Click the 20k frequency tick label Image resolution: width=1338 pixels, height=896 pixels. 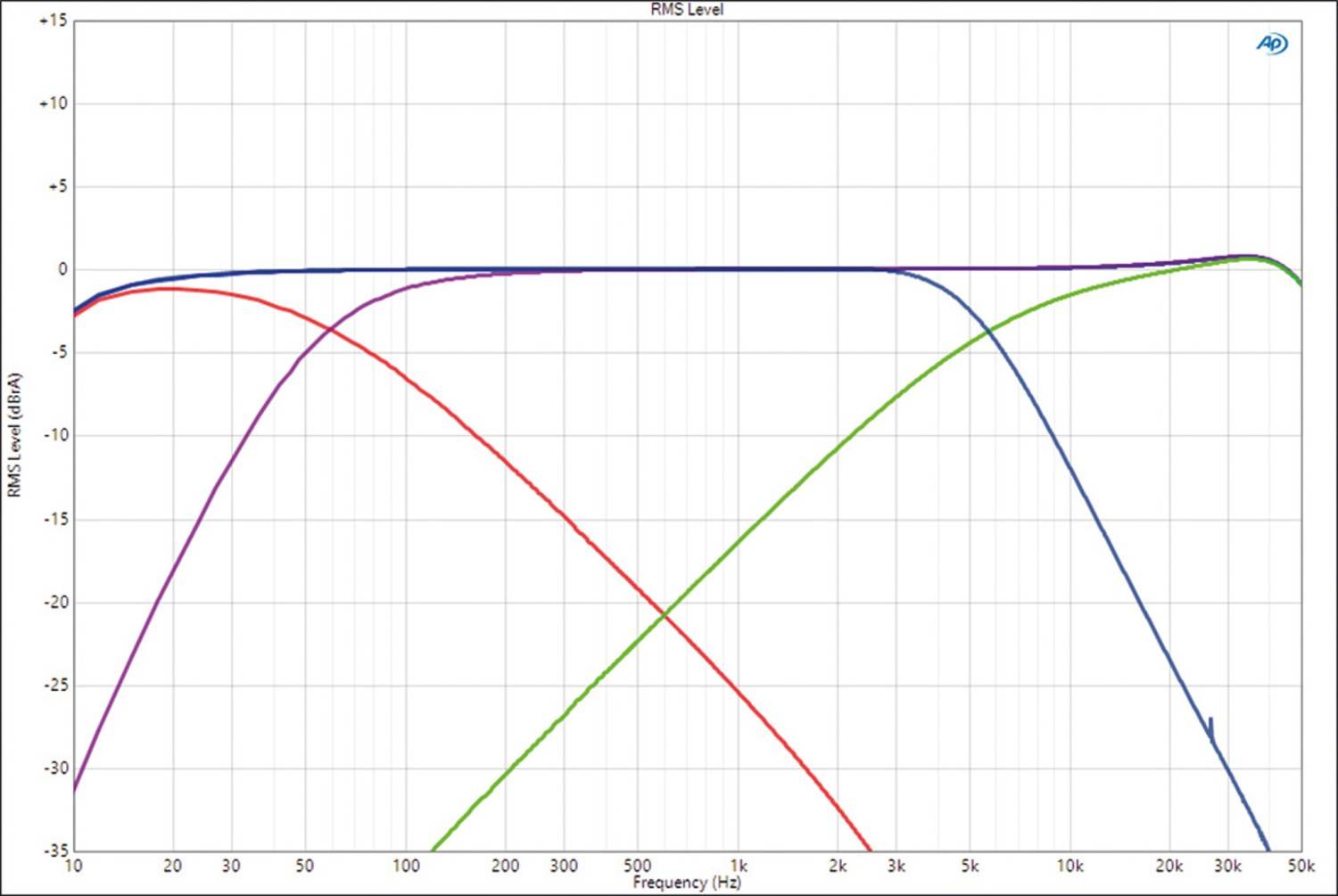tap(1169, 865)
